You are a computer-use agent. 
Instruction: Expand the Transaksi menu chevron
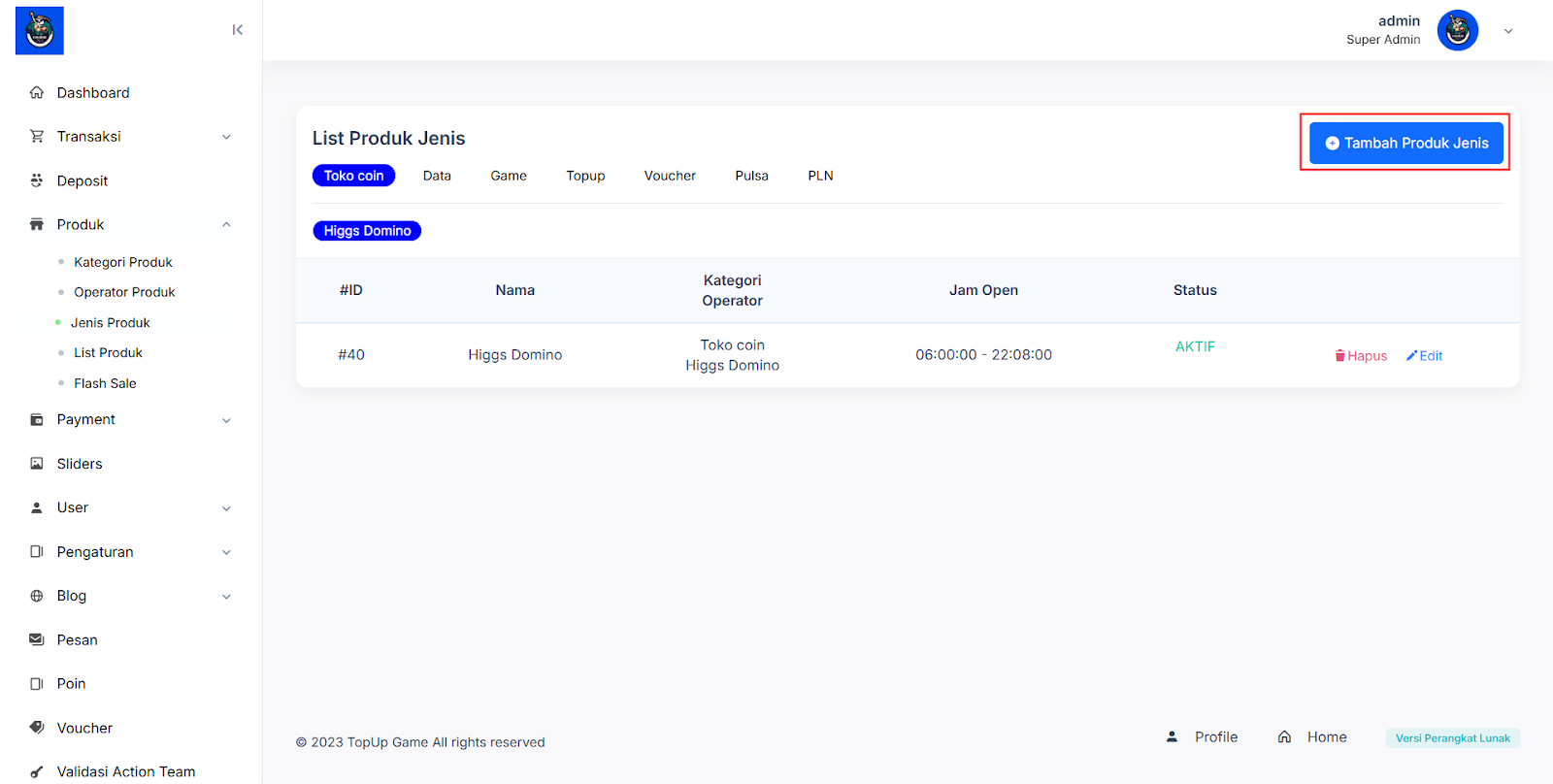(226, 137)
